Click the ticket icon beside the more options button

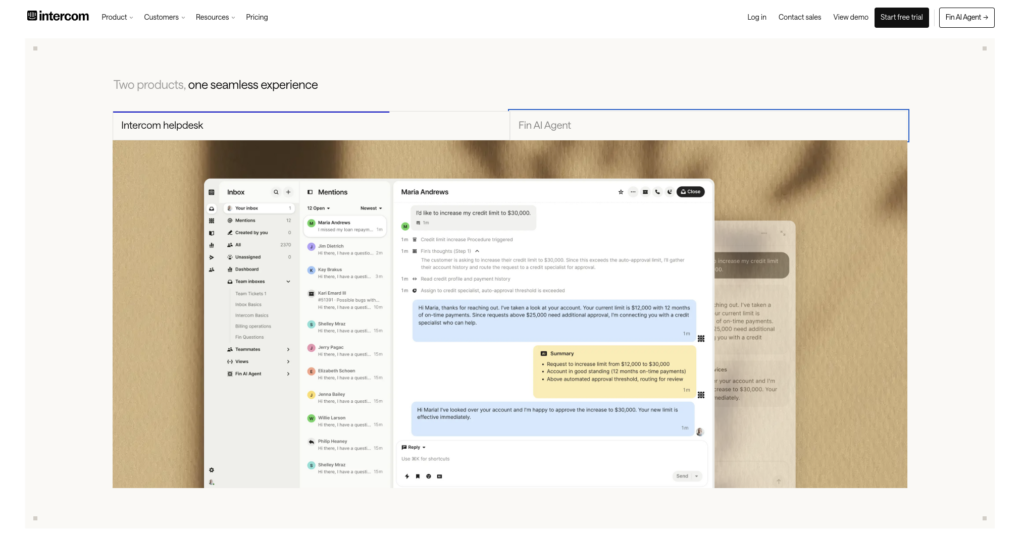(645, 192)
